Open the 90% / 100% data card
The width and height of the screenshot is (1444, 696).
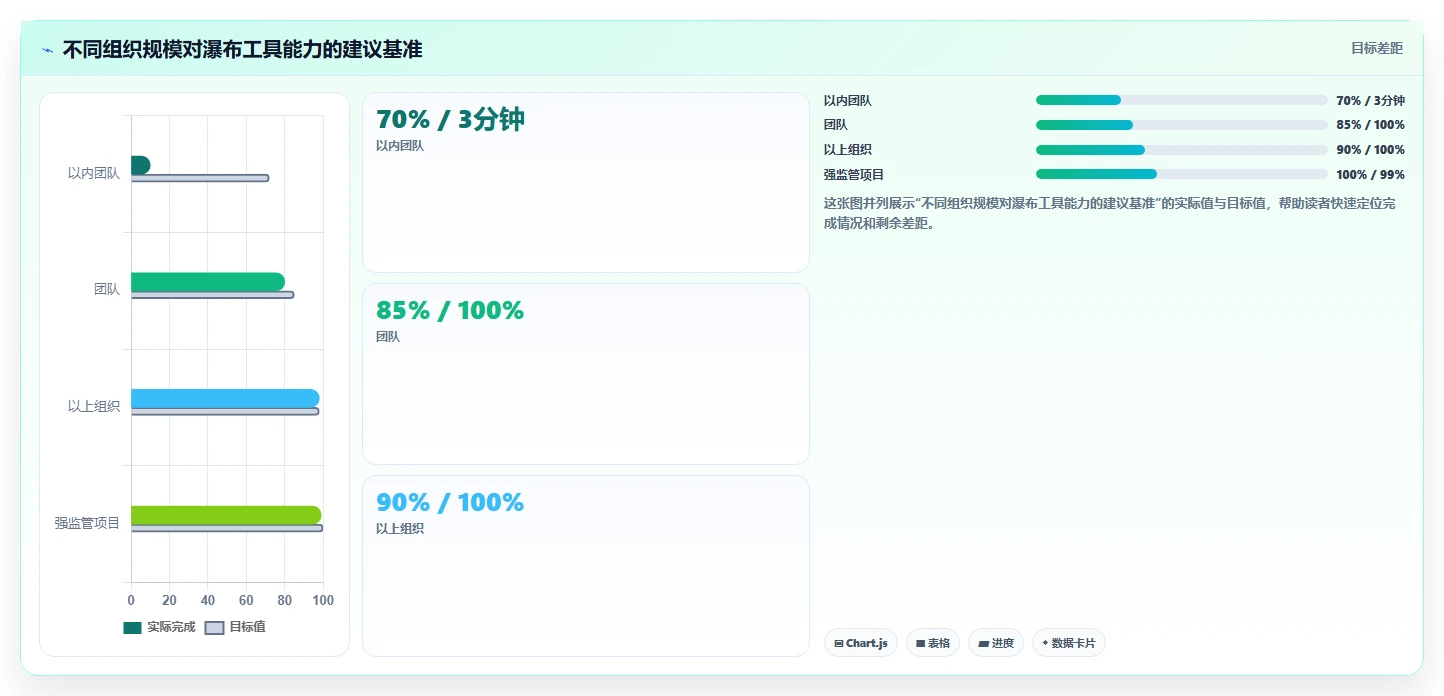coord(585,565)
